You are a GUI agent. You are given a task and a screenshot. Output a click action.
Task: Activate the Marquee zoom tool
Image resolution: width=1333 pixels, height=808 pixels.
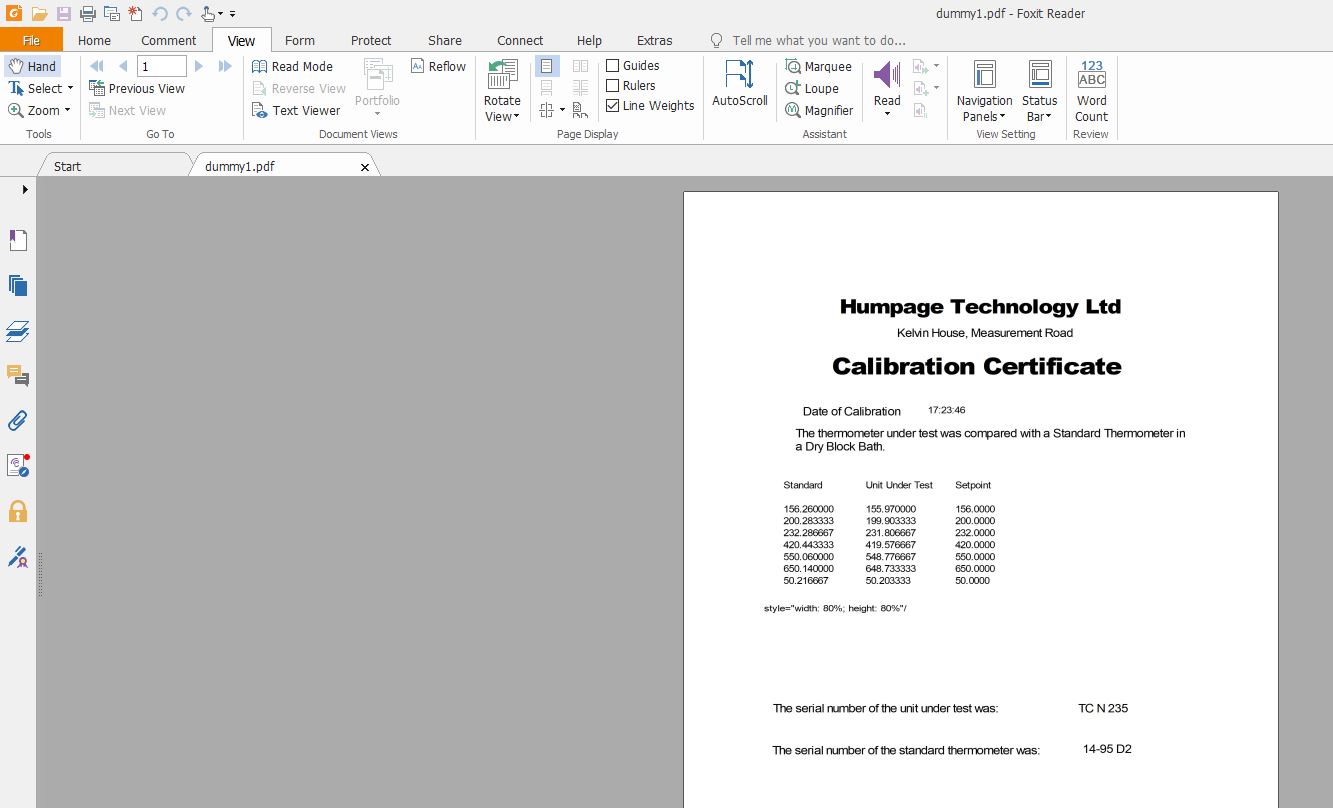tap(818, 66)
